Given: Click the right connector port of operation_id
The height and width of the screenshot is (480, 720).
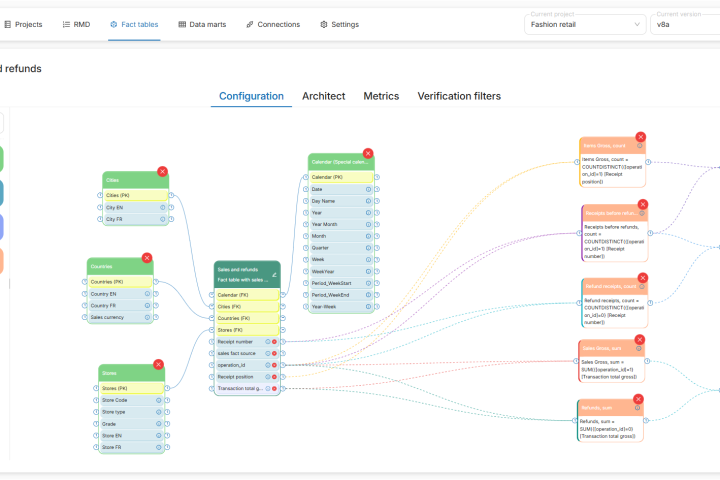Looking at the screenshot, I should (283, 365).
